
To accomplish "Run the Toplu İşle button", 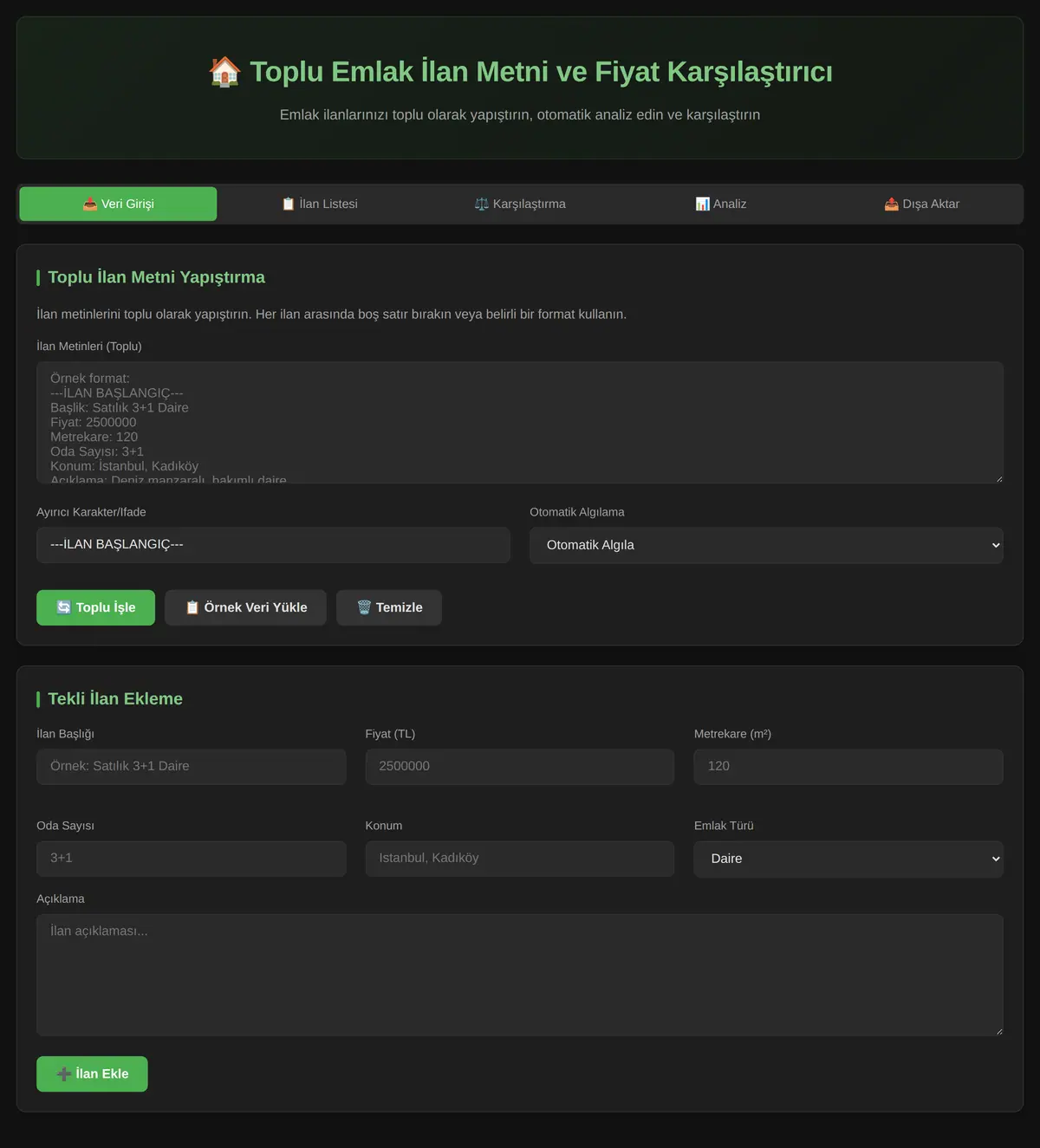I will [x=95, y=607].
